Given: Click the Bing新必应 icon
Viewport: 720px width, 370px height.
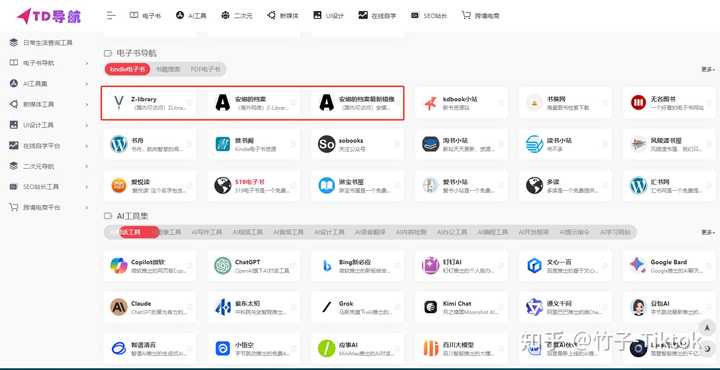Looking at the screenshot, I should [326, 266].
